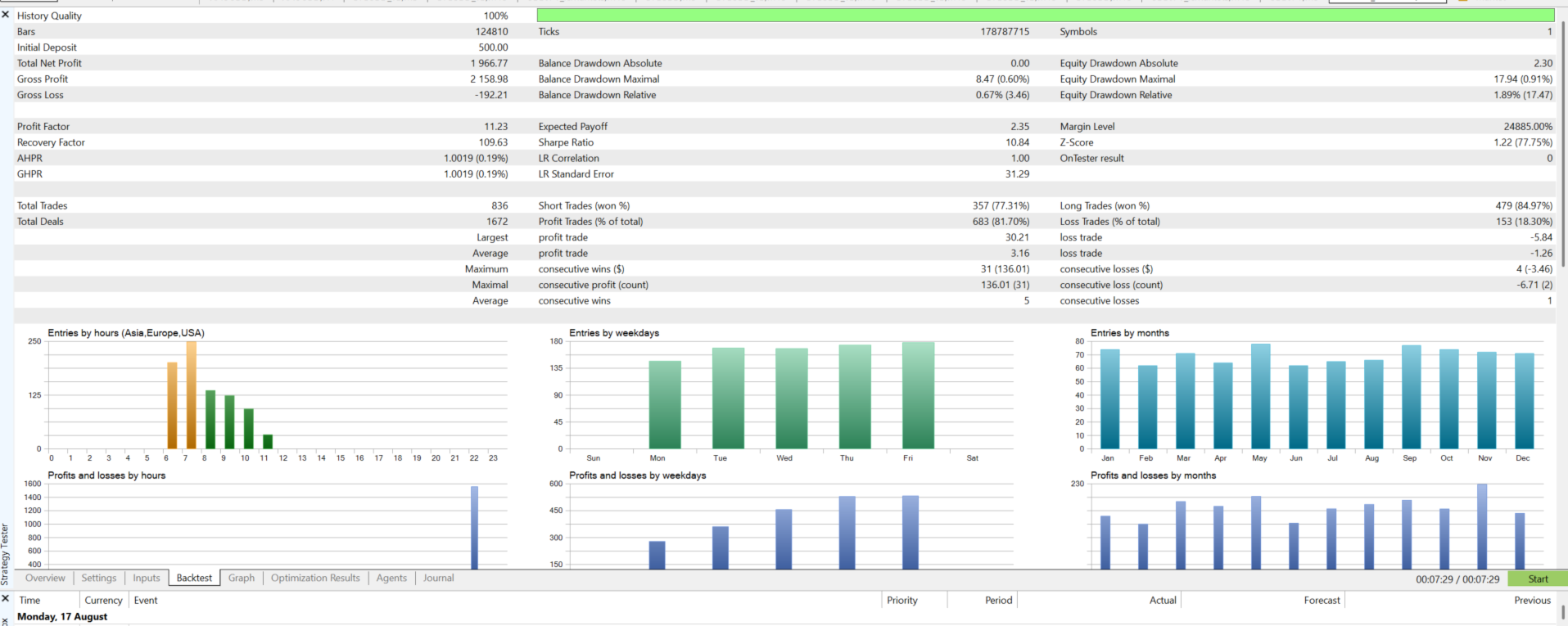Viewport: 1568px width, 626px height.
Task: Click the LR Standard Error value 31.29
Action: pos(1018,173)
